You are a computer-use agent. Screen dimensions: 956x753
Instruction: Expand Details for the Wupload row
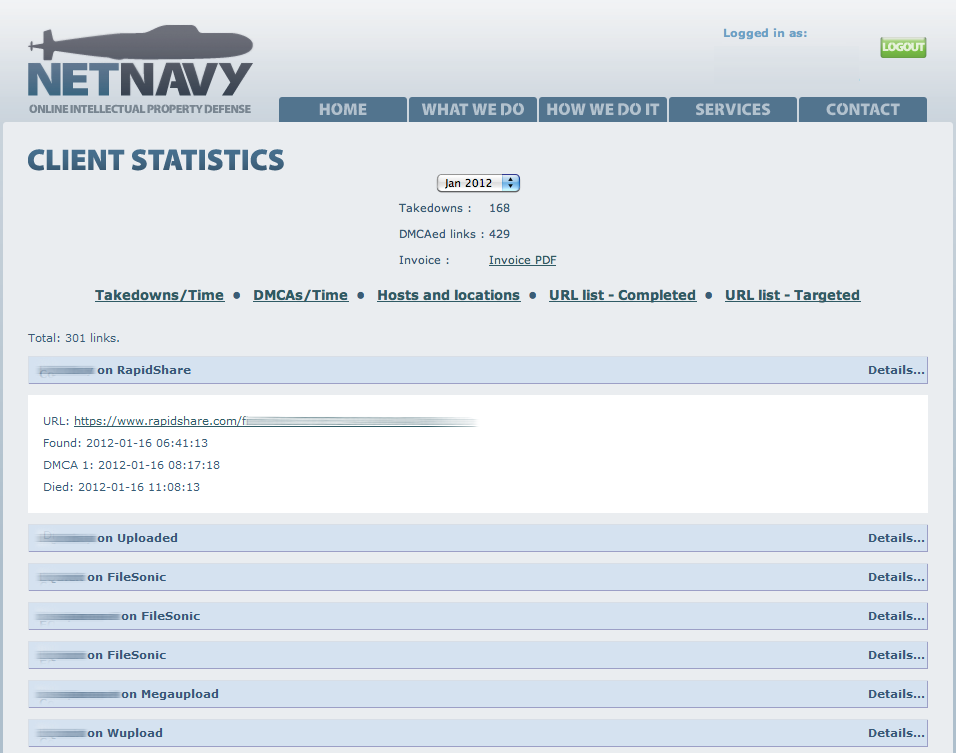[896, 733]
